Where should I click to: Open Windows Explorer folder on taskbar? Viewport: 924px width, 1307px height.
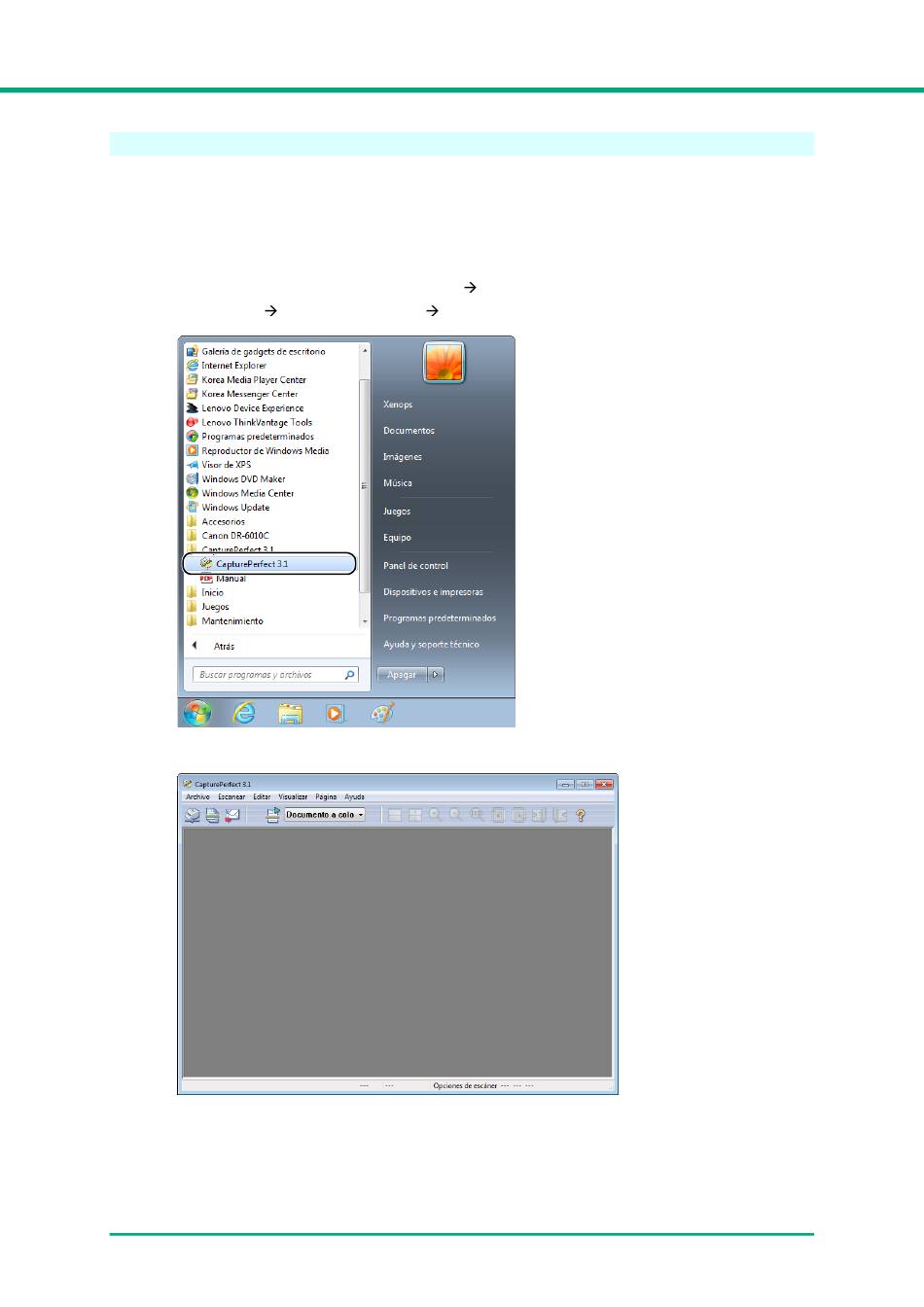coord(290,714)
